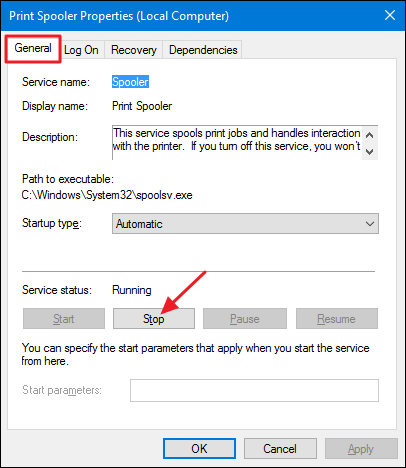Close the Print Spooler Properties dialog
Screen dimensions: 406x468
click(x=390, y=15)
